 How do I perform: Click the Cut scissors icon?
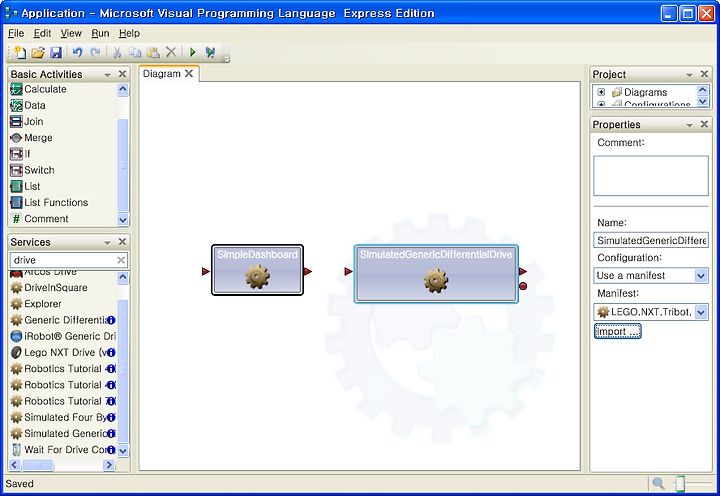click(x=117, y=52)
